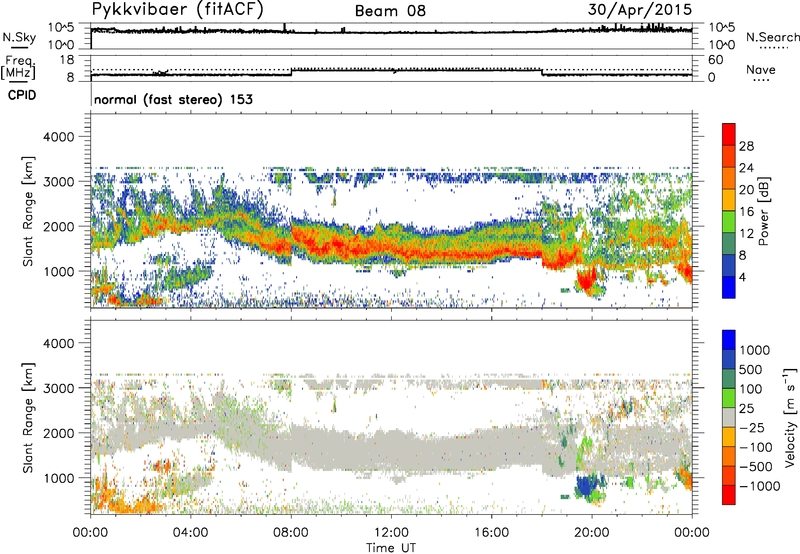Click the -1000 label on the velocity colorbar
Image resolution: width=800 pixels, height=554 pixels.
(760, 486)
